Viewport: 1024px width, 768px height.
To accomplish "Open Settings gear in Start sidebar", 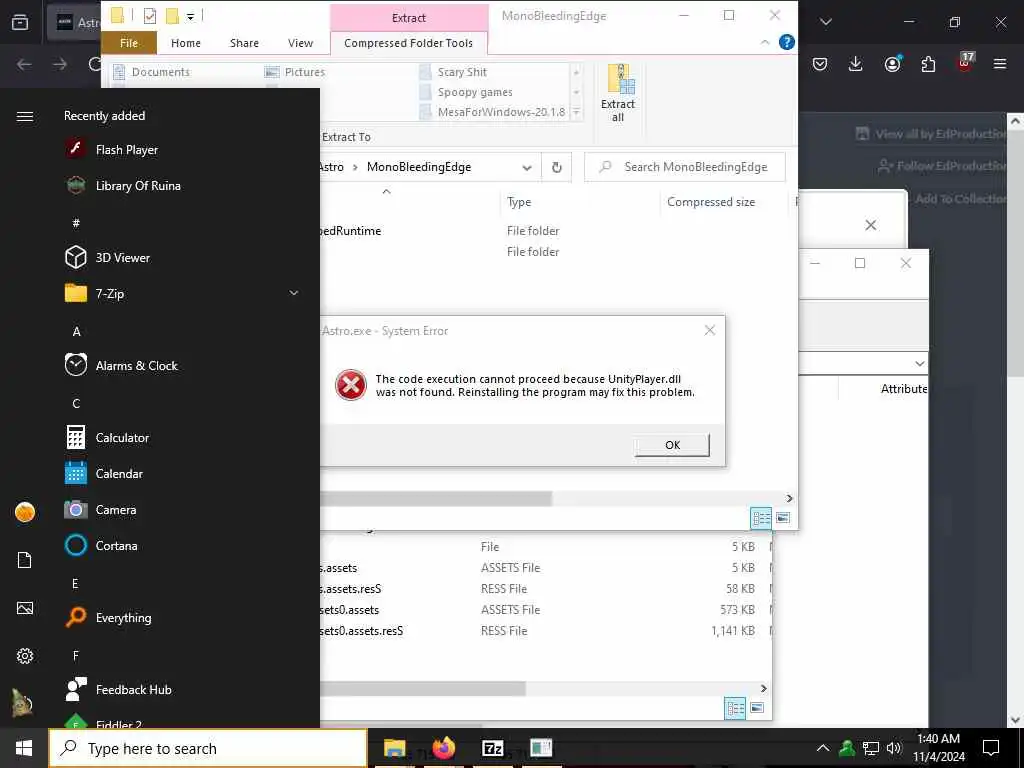I will point(25,656).
